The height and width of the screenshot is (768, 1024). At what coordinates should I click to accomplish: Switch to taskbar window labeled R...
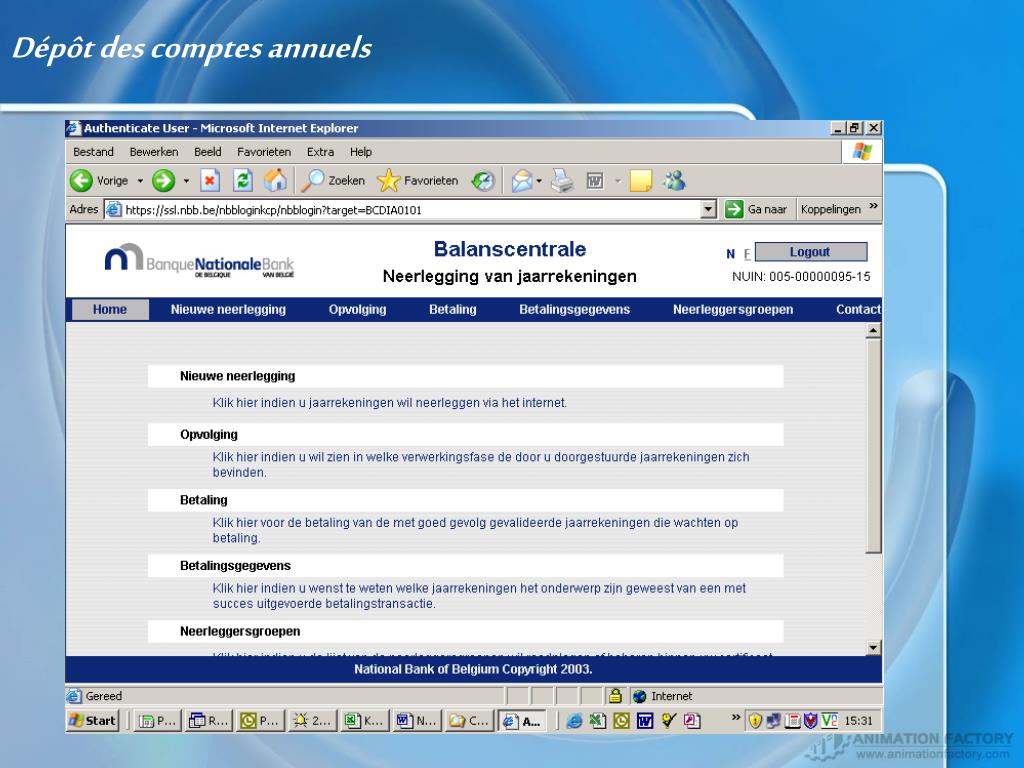click(208, 721)
